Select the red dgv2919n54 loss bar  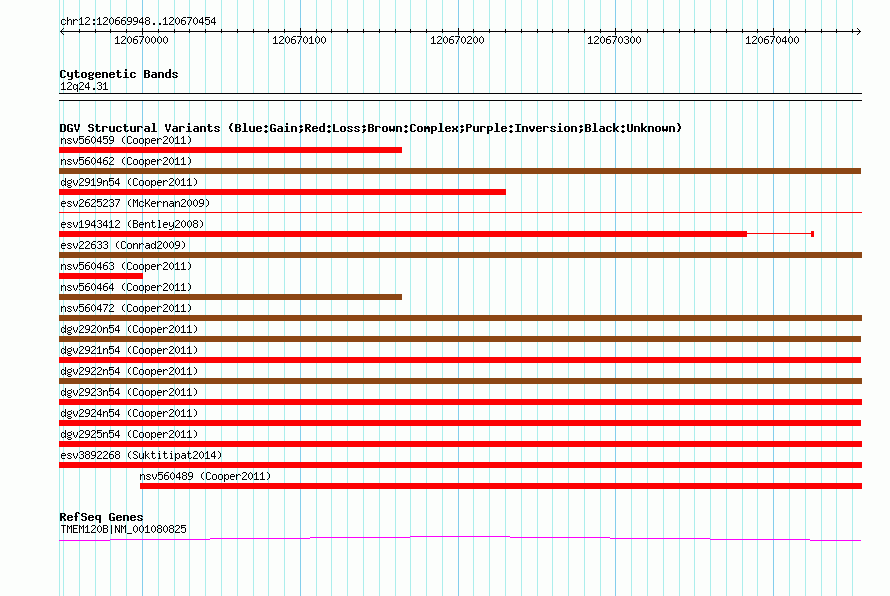coord(282,192)
